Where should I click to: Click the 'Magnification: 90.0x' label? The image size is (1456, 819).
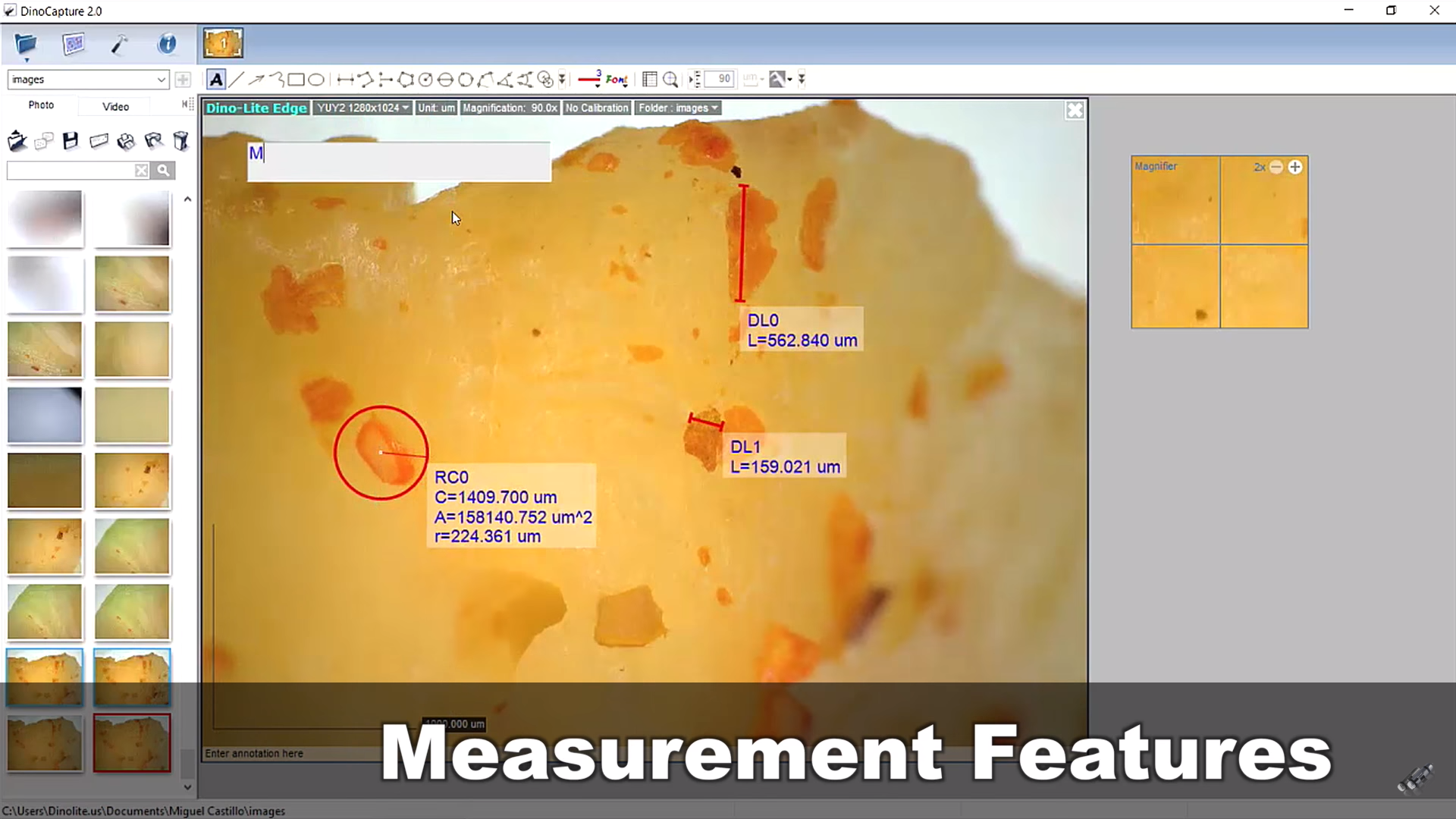[x=510, y=108]
